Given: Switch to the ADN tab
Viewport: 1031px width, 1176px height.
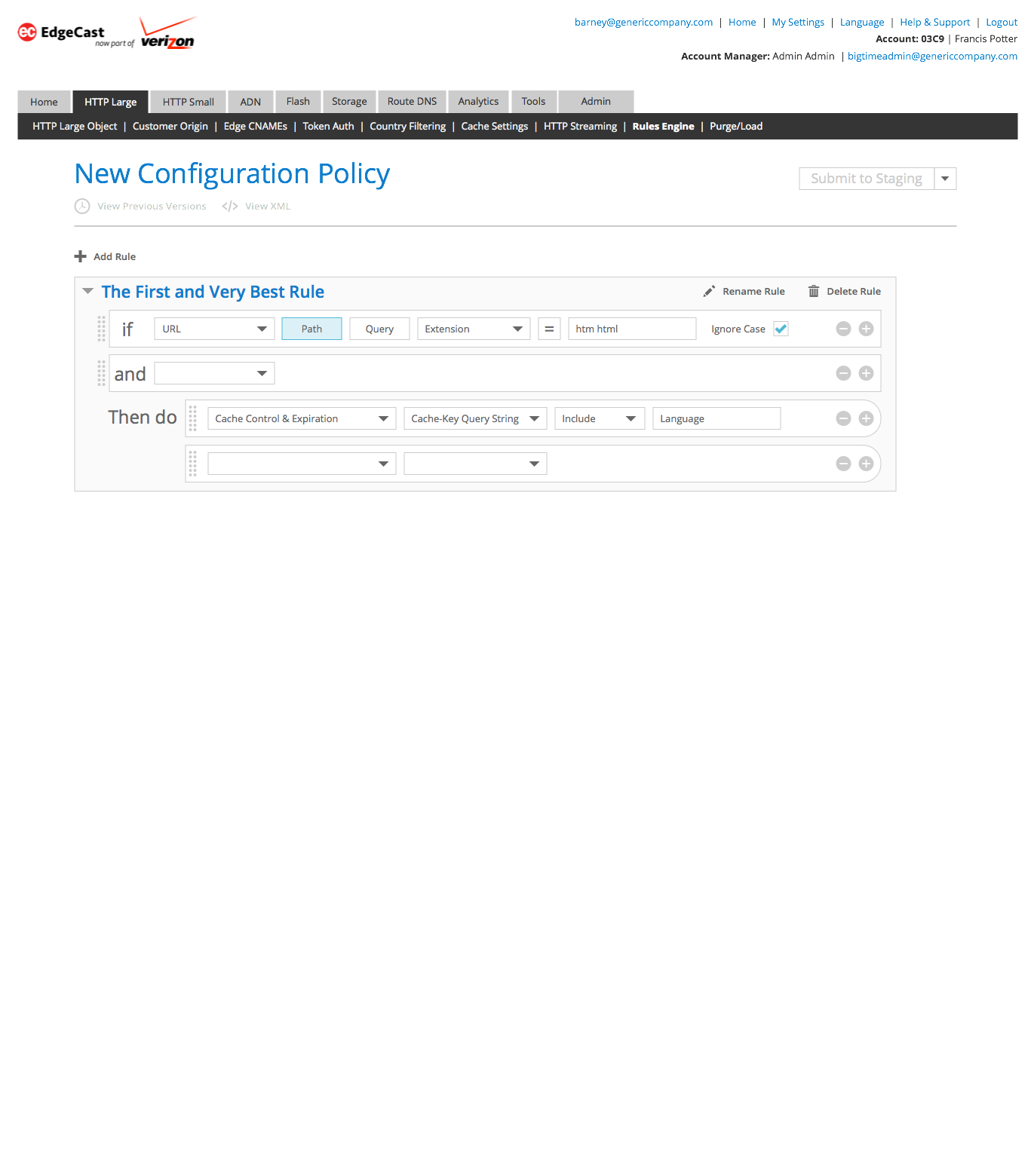Looking at the screenshot, I should (250, 102).
